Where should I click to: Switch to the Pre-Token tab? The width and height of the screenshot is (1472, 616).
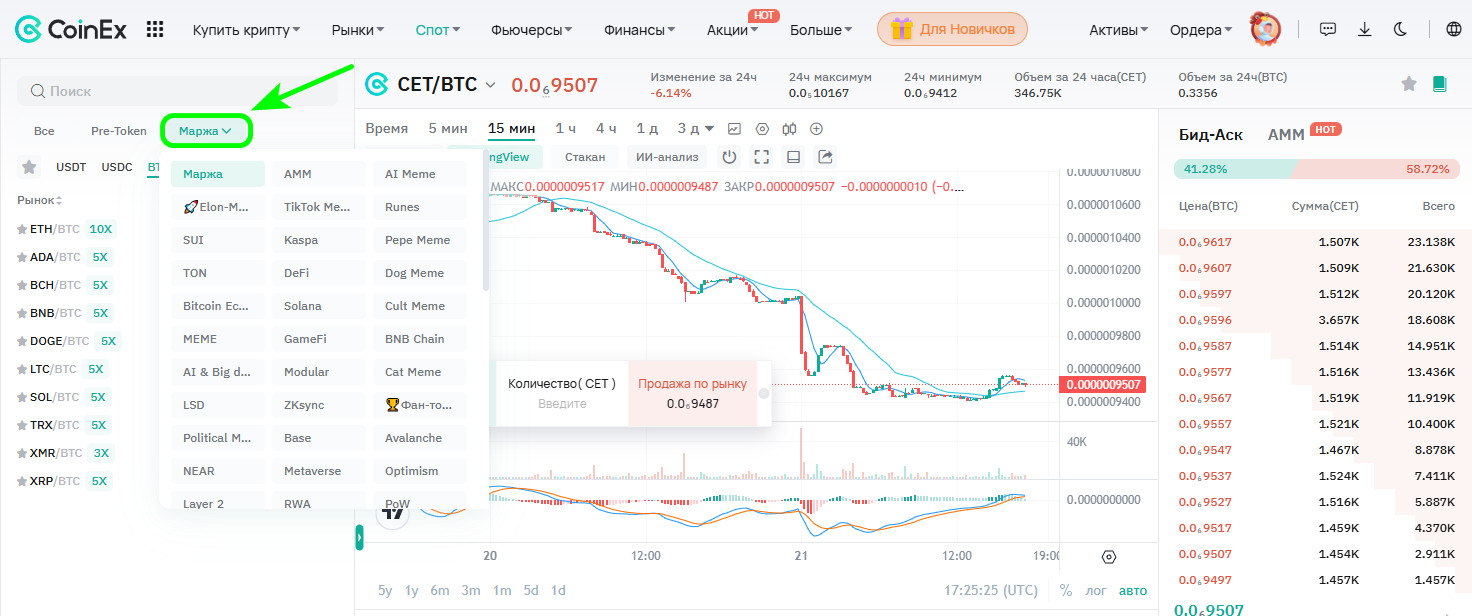tap(119, 131)
